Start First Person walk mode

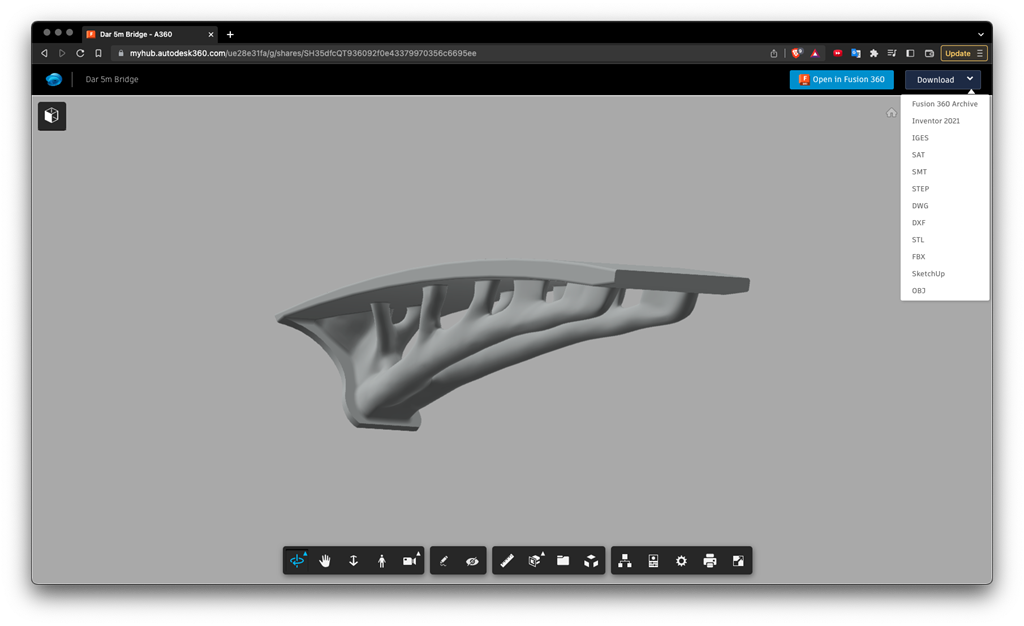(381, 561)
